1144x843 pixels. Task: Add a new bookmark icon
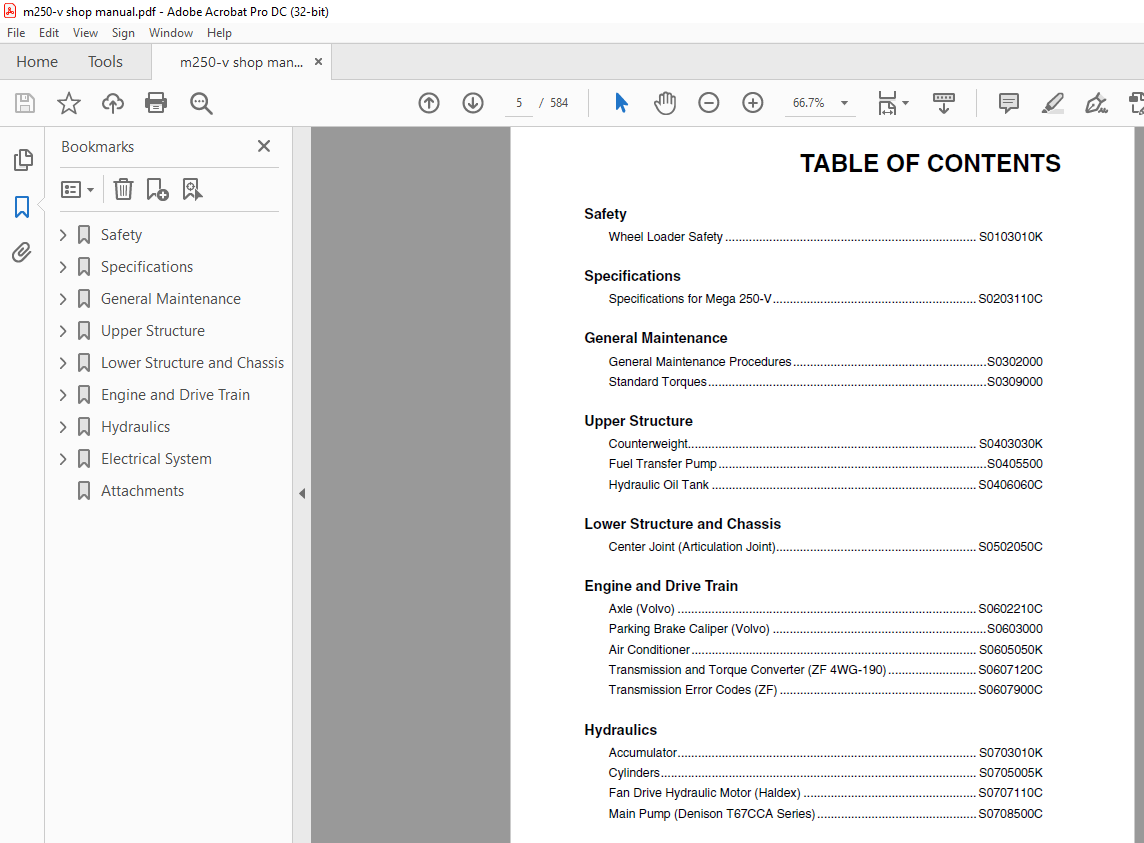point(157,190)
